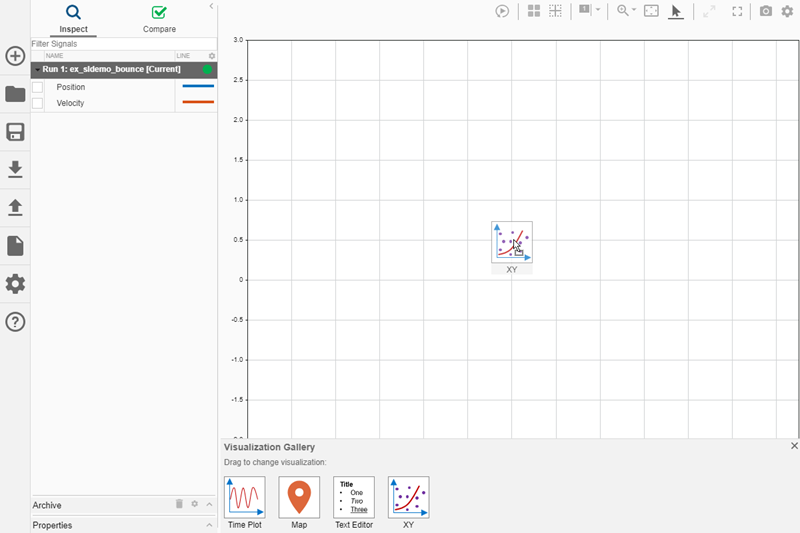800x533 pixels.
Task: Open Preferences gear in left sidebar
Action: click(x=15, y=284)
